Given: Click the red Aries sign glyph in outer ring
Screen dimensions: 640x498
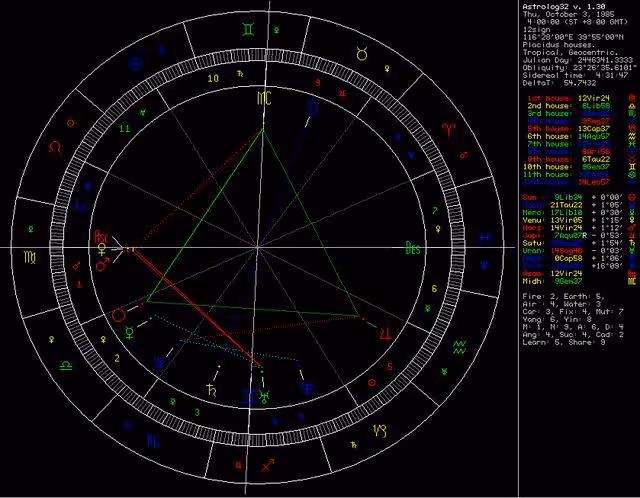Looking at the screenshot, I should (x=449, y=130).
